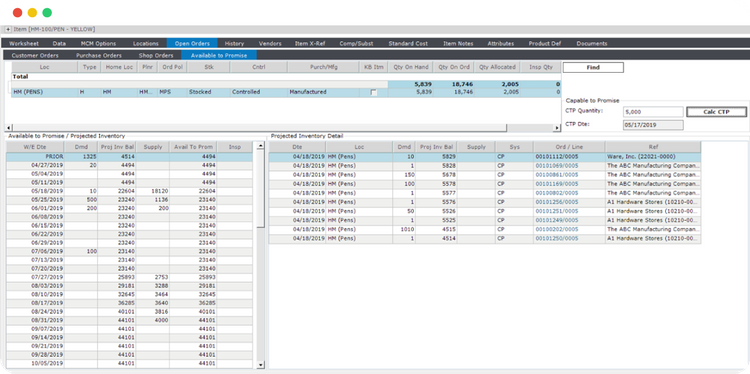Switch to the Data tab
Viewport: 750px width, 374px height.
(59, 43)
